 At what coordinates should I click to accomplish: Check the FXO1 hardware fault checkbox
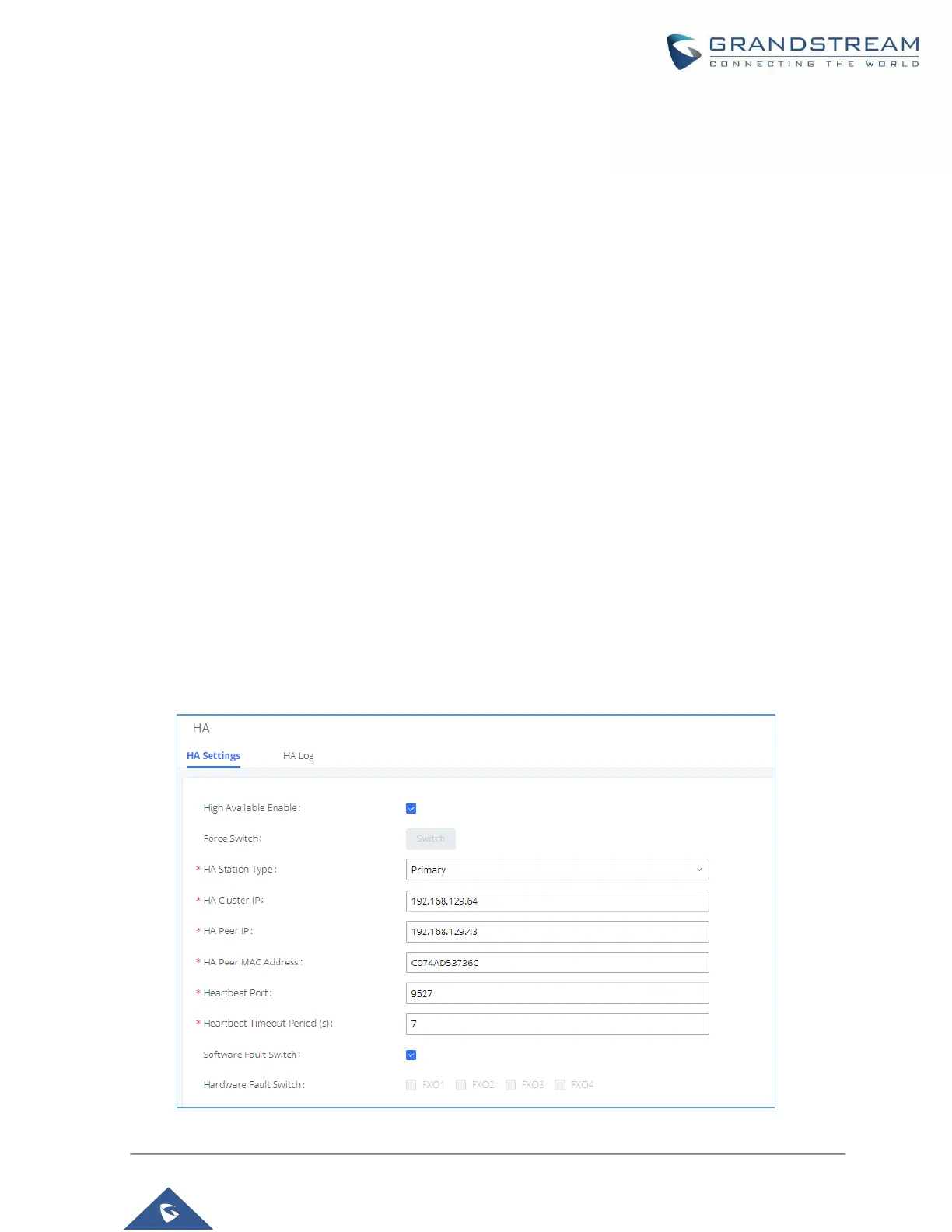coord(411,1086)
